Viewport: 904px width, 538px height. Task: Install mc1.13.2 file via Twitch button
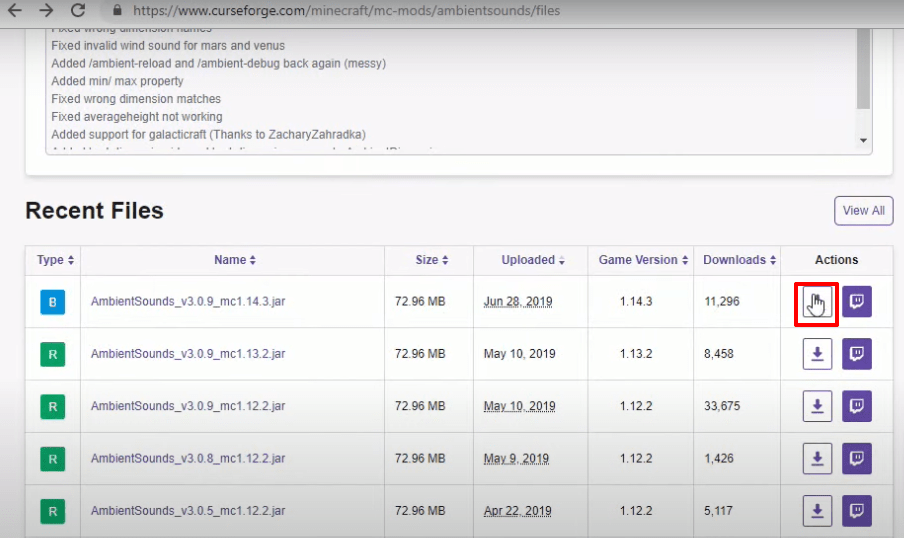tap(857, 354)
